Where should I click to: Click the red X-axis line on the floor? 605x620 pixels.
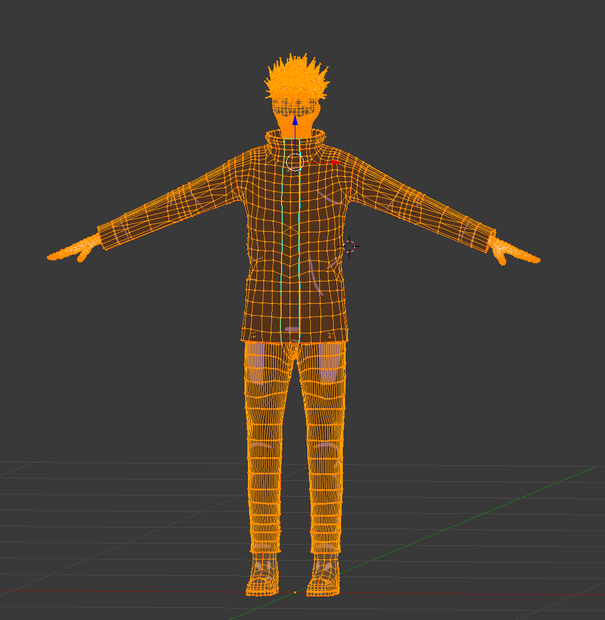pyautogui.click(x=119, y=592)
